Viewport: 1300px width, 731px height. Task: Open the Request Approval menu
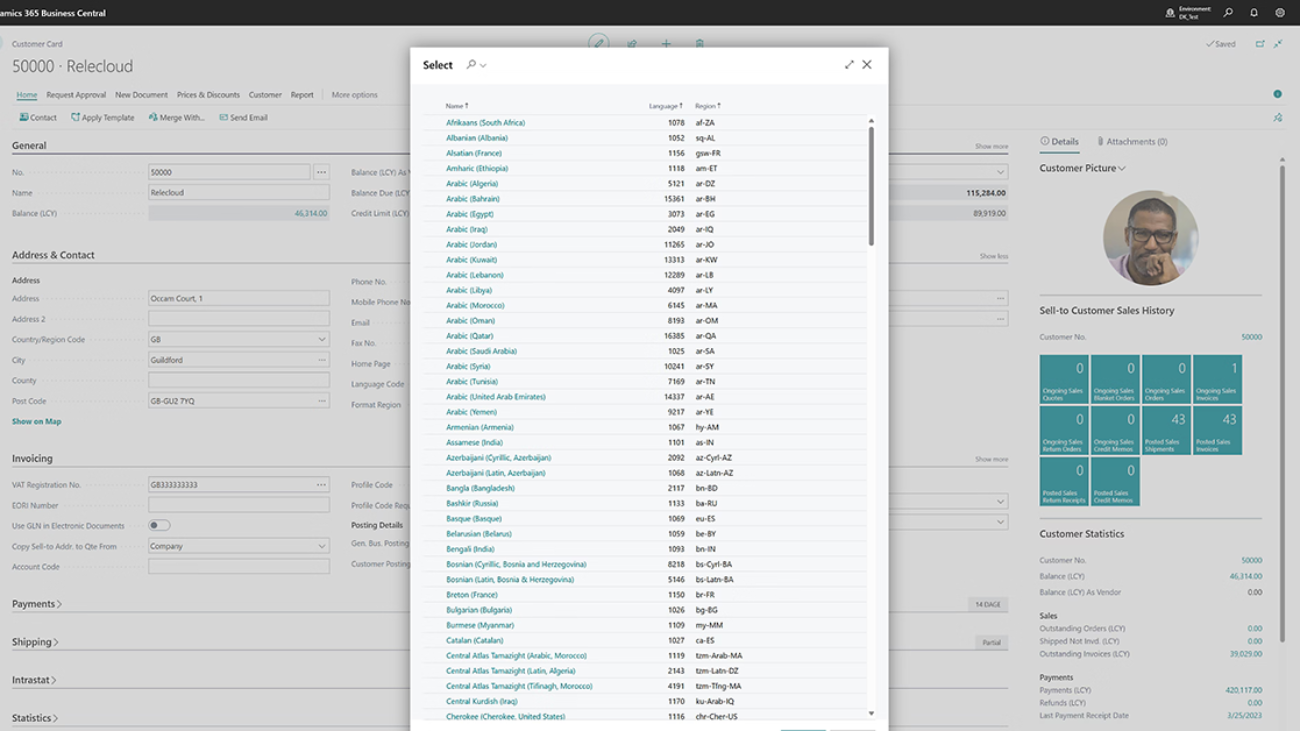[x=76, y=95]
